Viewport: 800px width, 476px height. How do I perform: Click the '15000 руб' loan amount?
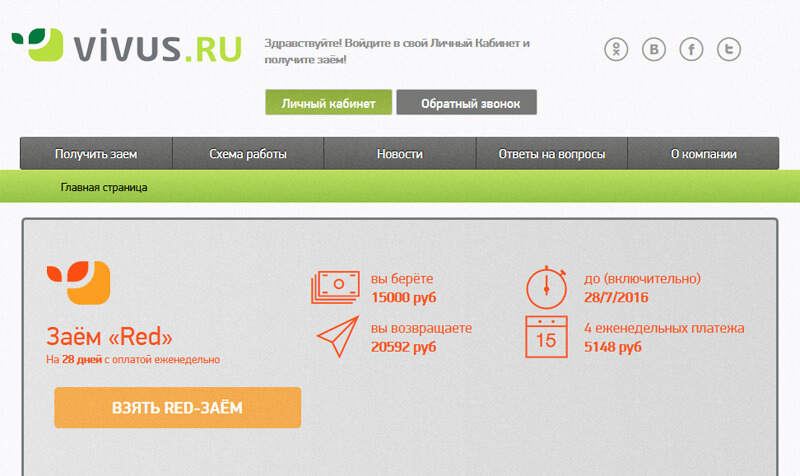[403, 297]
